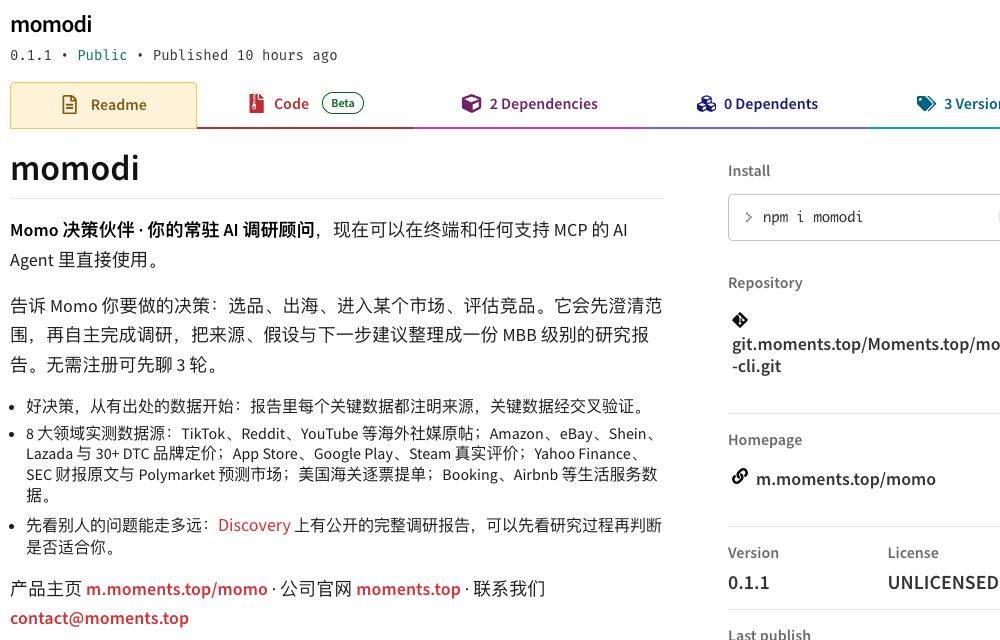The width and height of the screenshot is (1000, 640).
Task: Click the large momodi readme heading
Action: pyautogui.click(x=75, y=168)
